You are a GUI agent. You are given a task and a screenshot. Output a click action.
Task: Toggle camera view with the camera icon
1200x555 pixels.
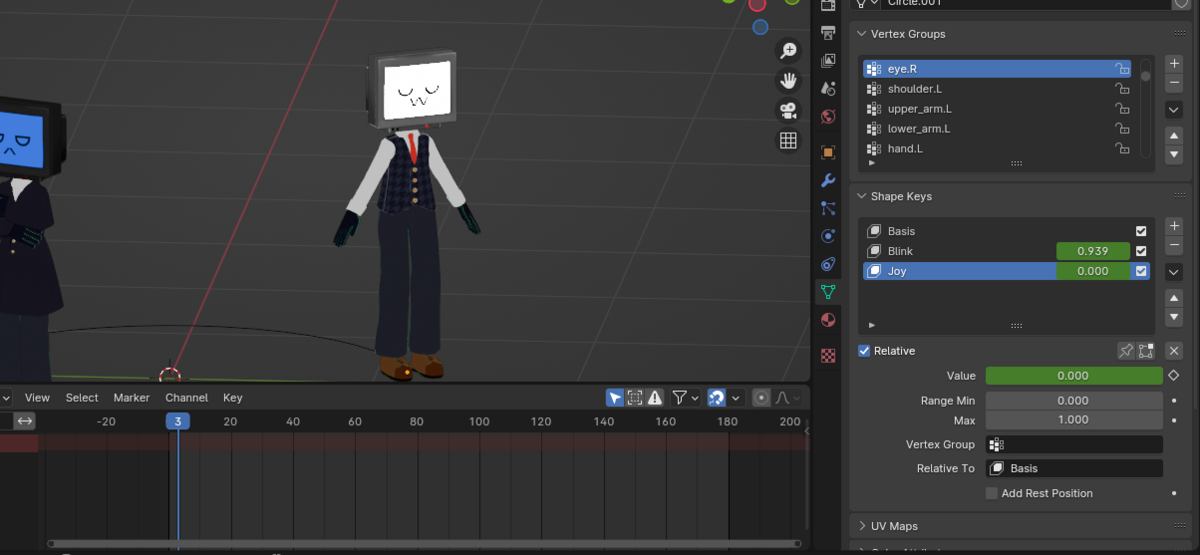point(788,111)
